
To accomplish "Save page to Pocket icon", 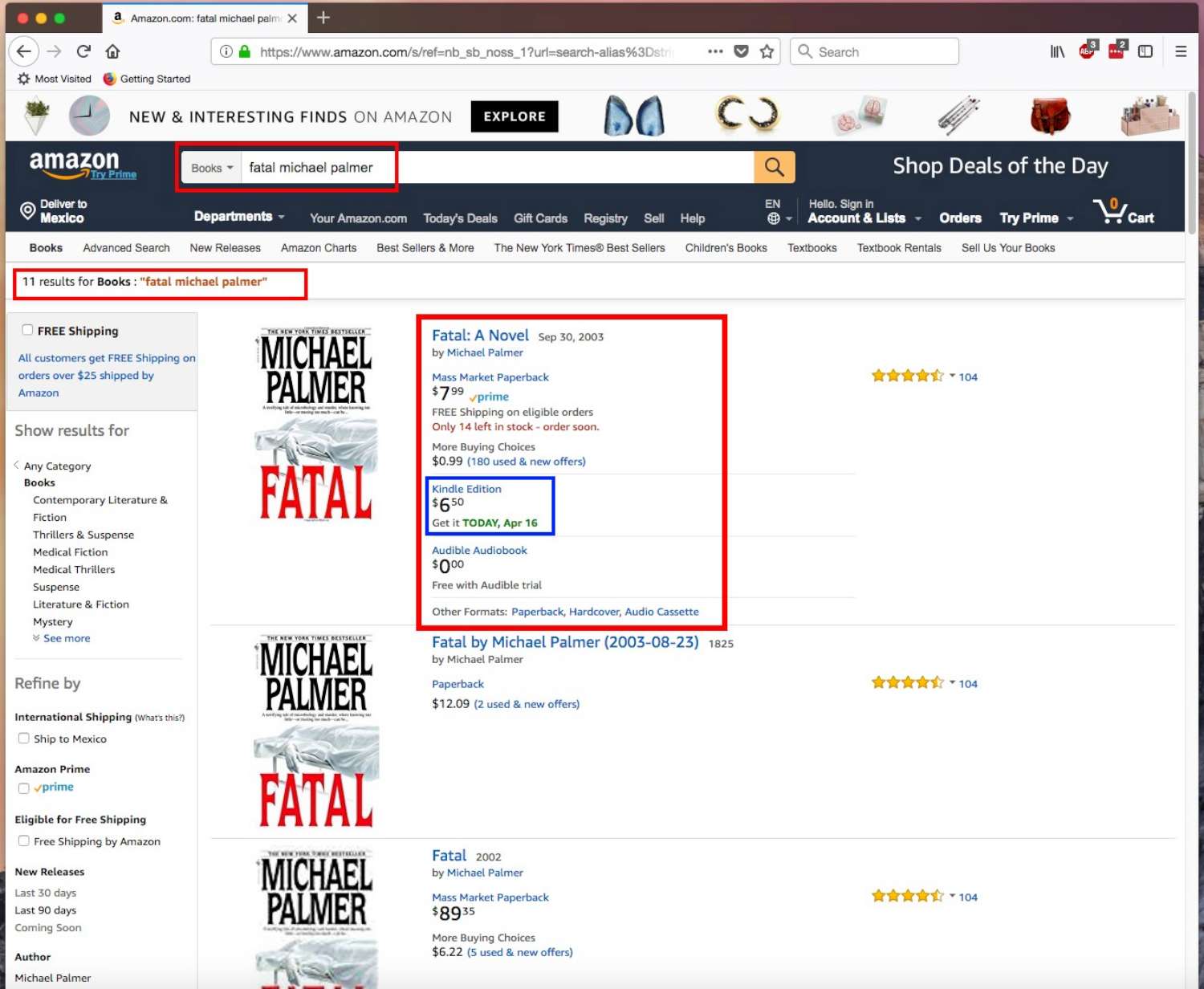I will tap(742, 51).
